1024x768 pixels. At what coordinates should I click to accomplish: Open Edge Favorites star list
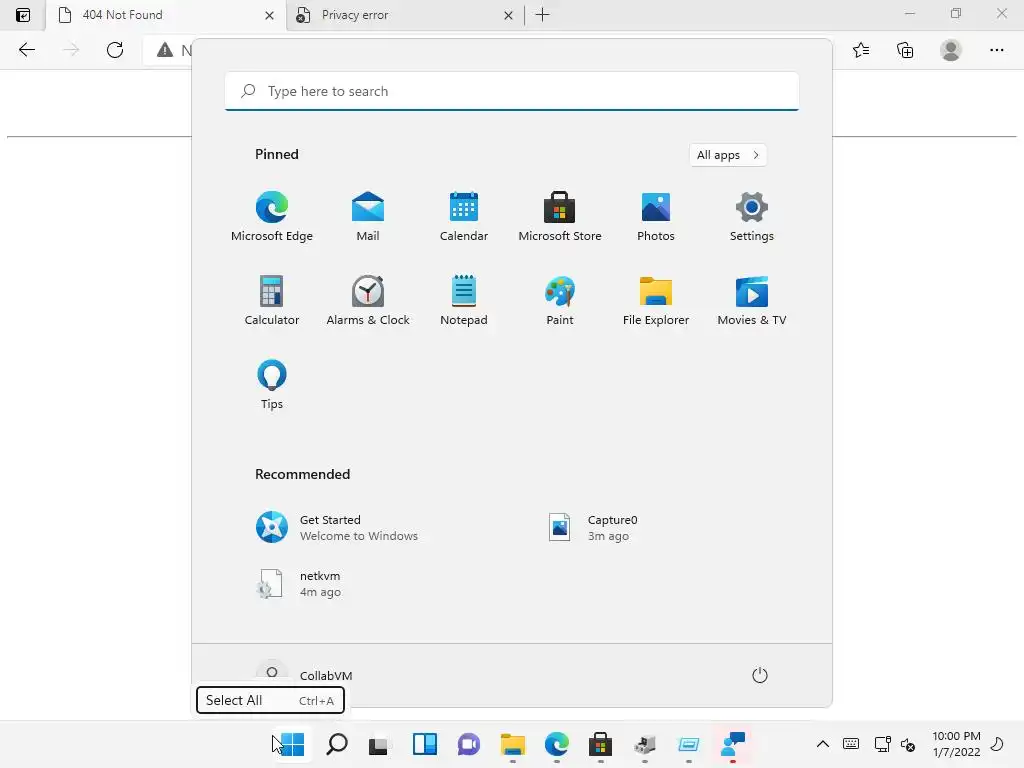(x=861, y=50)
